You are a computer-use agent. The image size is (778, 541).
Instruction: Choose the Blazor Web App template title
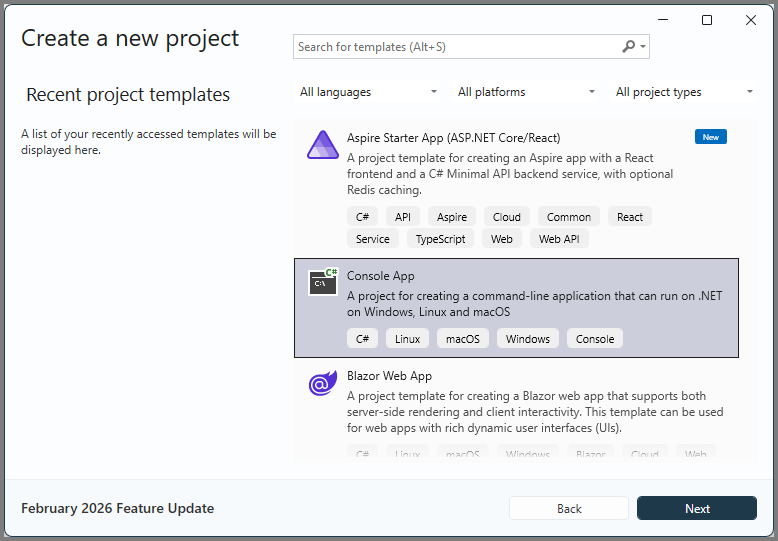(x=389, y=376)
